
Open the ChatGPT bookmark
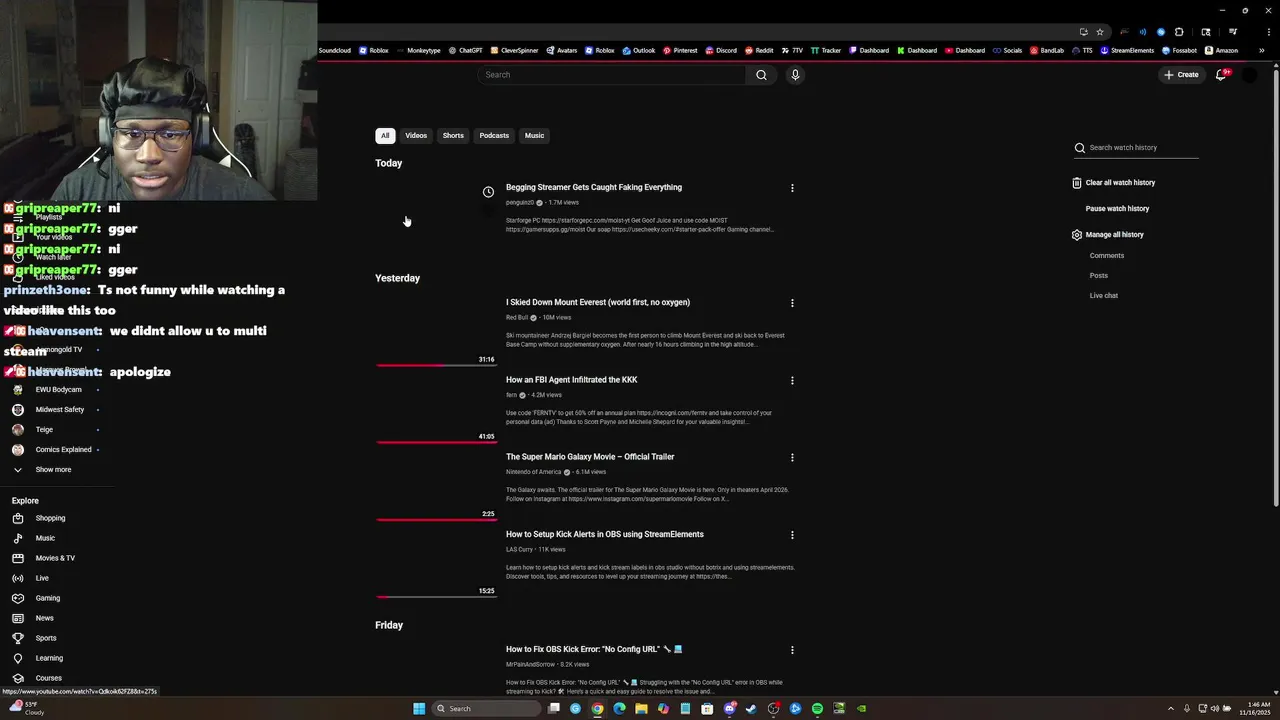[x=466, y=50]
